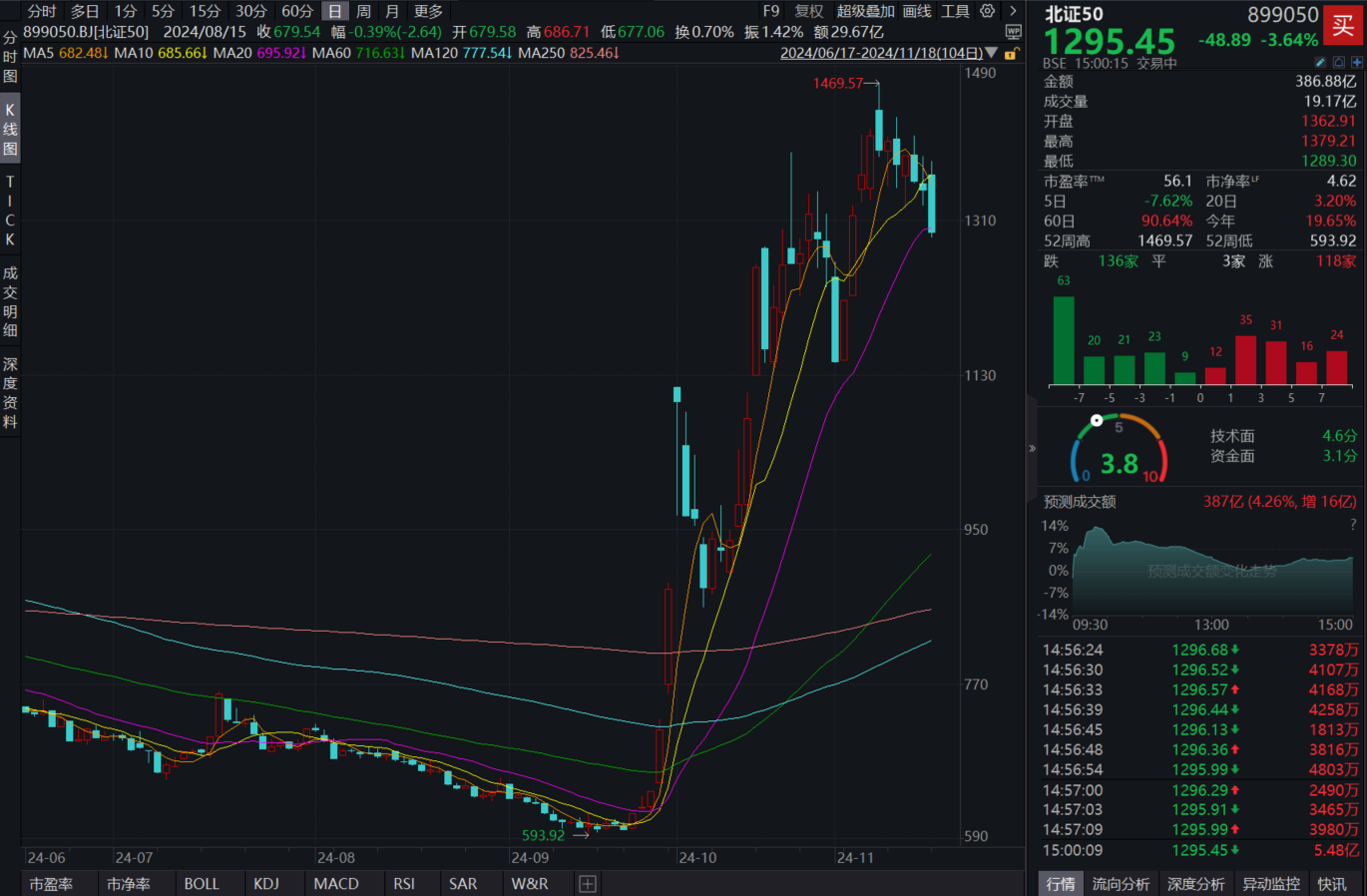Click the red 买 buy button
Image resolution: width=1367 pixels, height=896 pixels.
click(x=1343, y=26)
